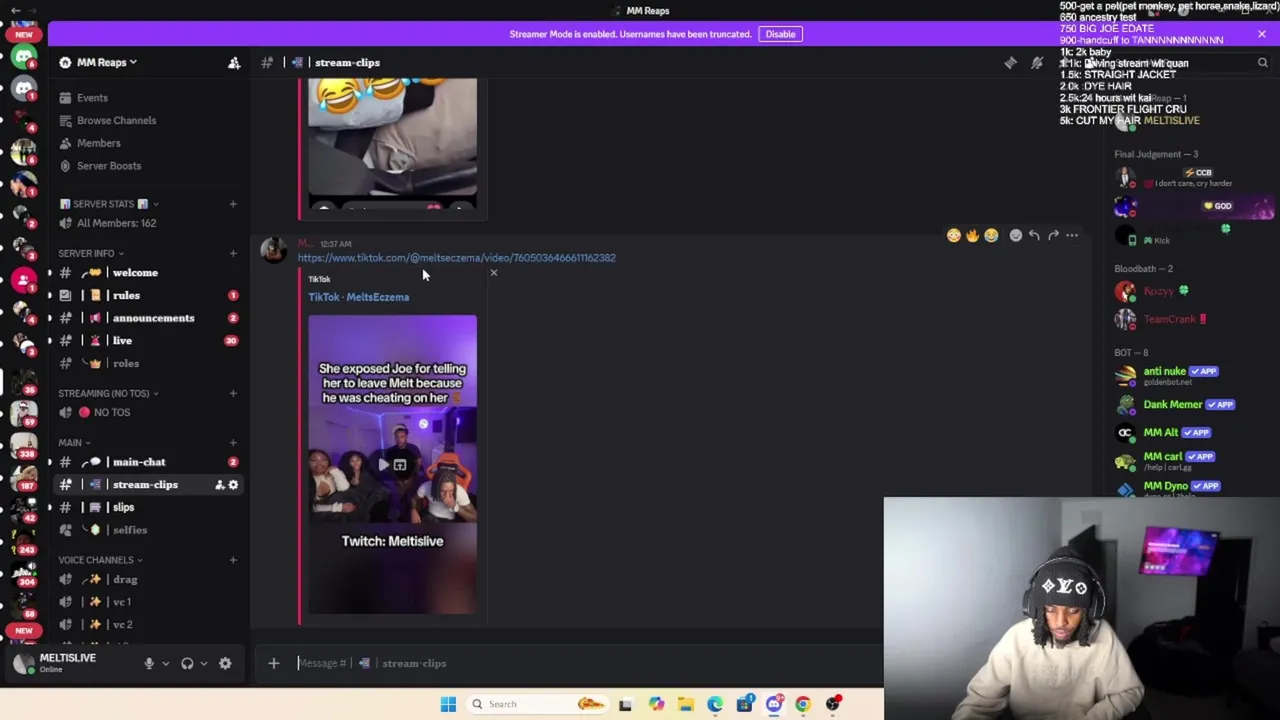Open the welcome channel
Screen dimensions: 1280x720
coord(135,273)
